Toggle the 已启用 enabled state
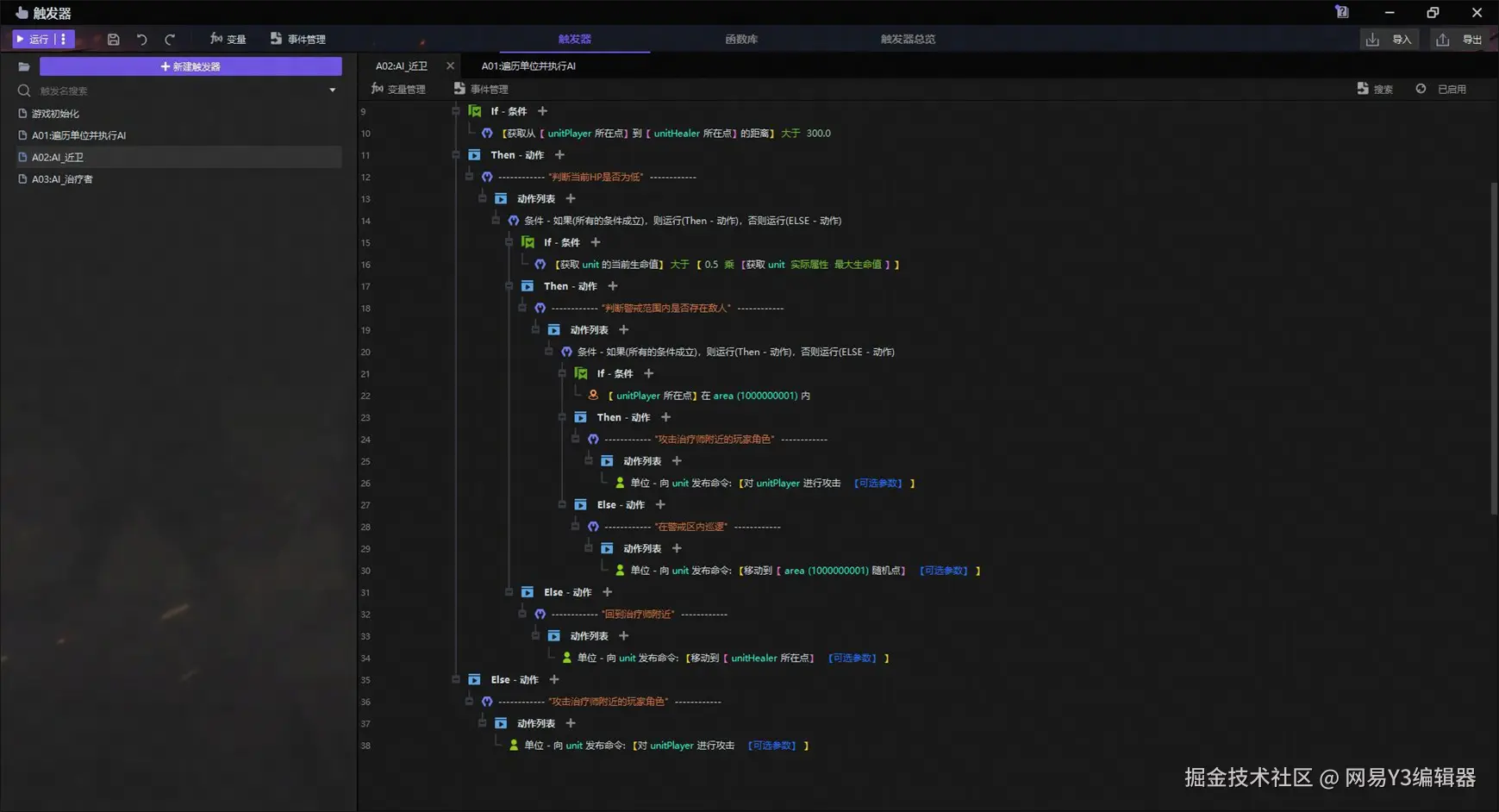1499x812 pixels. (x=1441, y=89)
